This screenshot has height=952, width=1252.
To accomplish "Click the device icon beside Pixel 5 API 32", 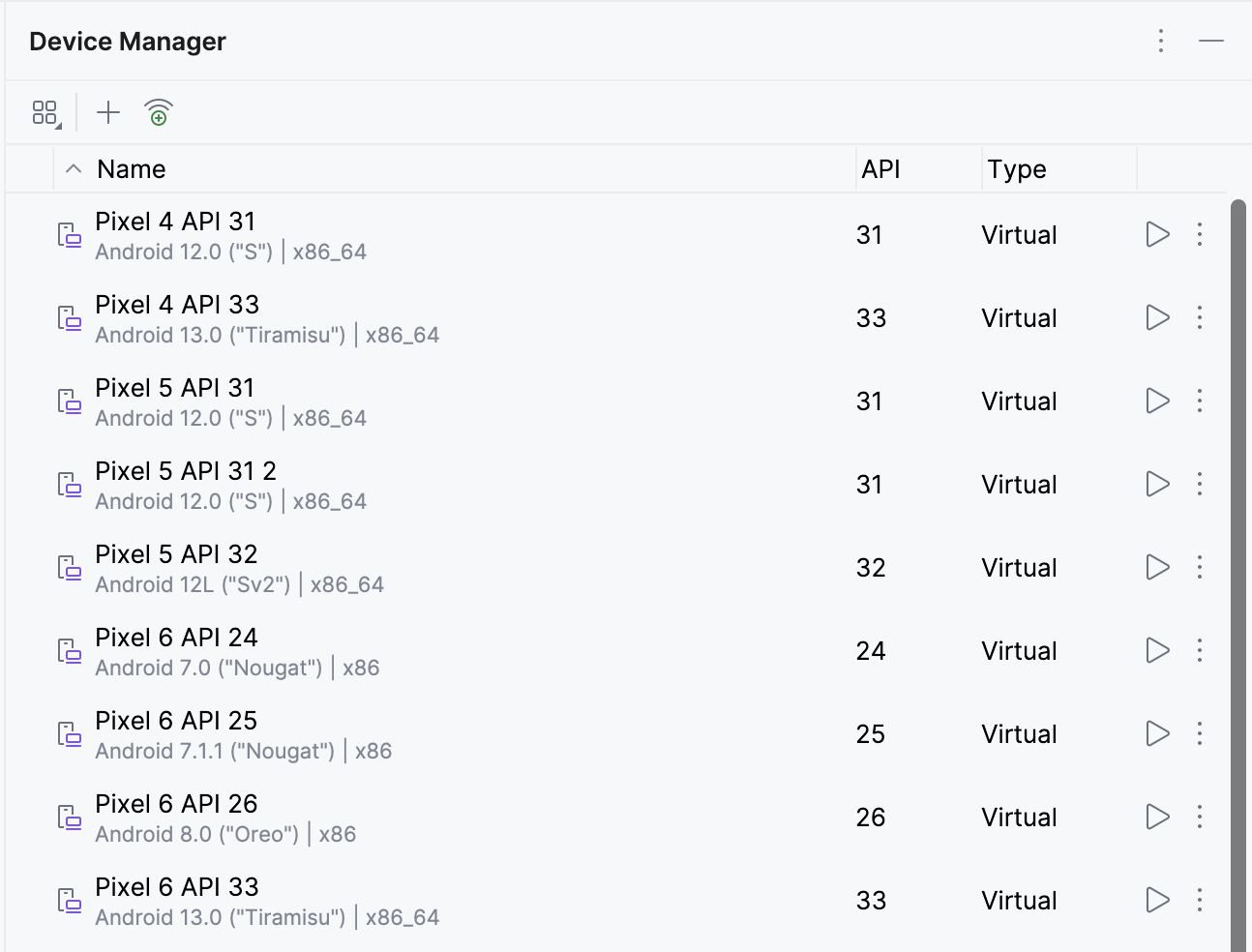I will click(69, 568).
